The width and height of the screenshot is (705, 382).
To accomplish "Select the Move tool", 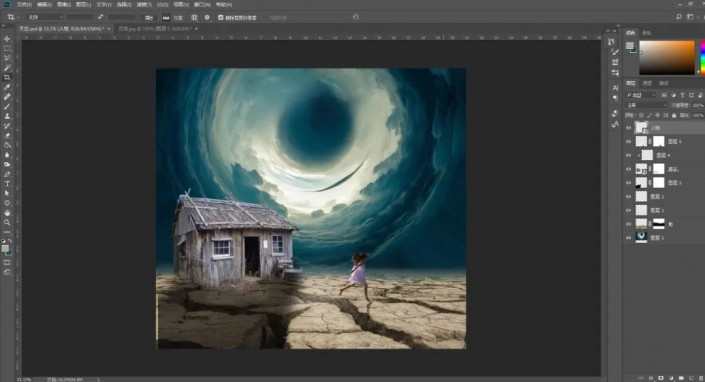I will point(7,39).
